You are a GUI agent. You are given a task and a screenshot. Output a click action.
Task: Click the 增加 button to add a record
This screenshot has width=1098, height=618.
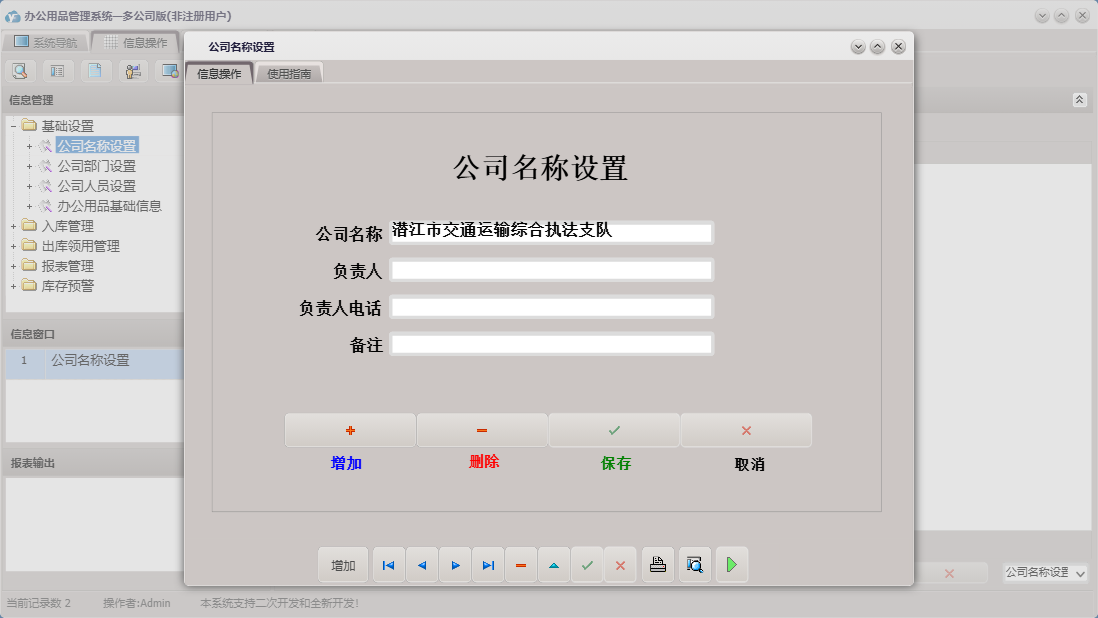tap(349, 429)
